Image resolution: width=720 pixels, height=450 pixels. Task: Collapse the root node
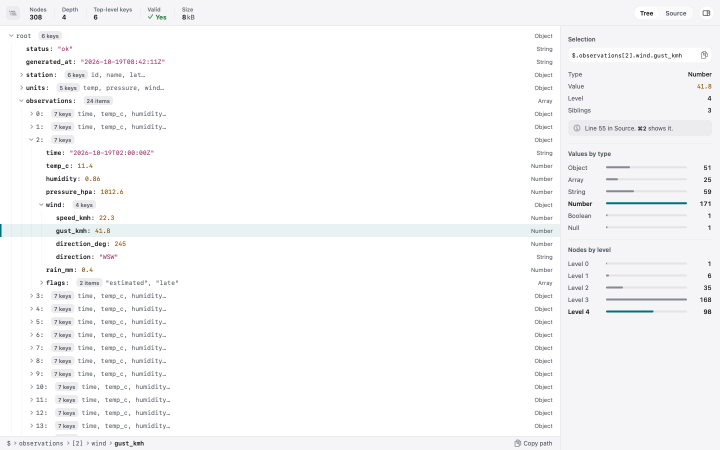point(11,36)
